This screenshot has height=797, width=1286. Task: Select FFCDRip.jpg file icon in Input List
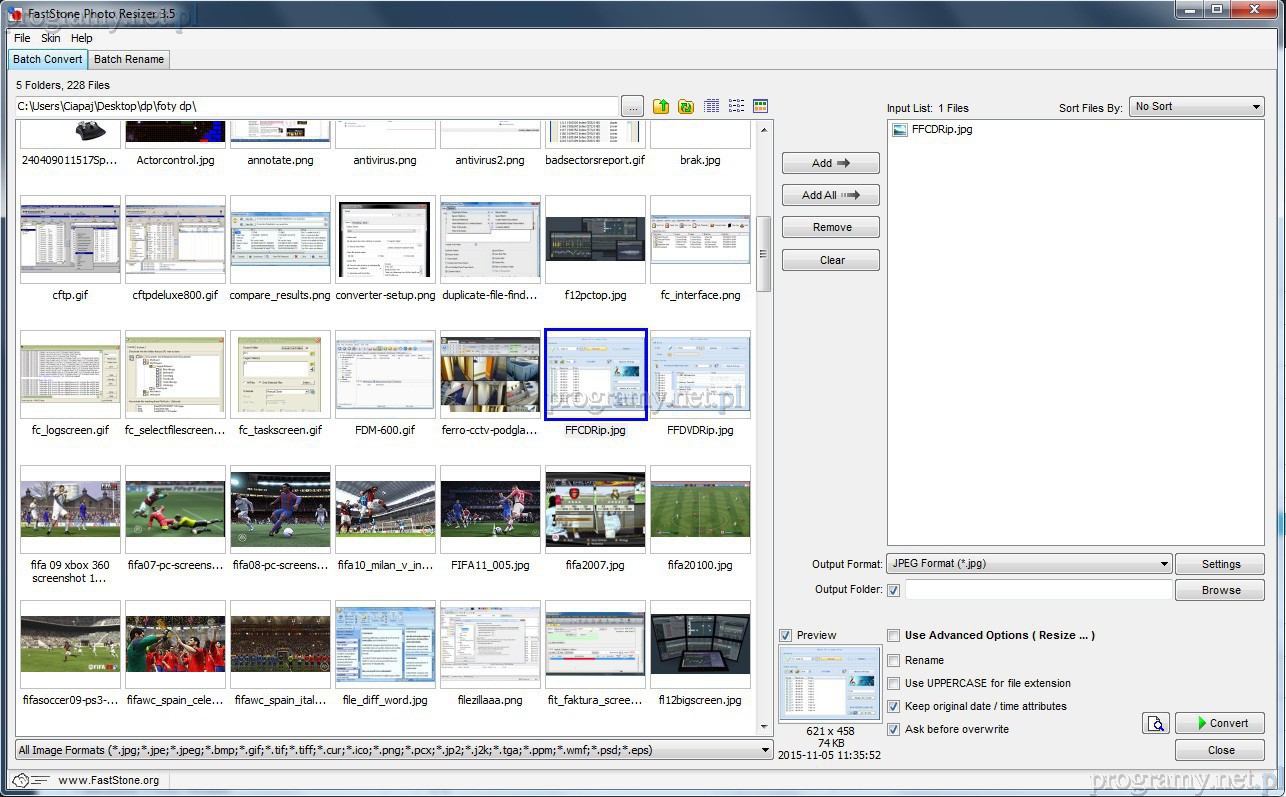click(900, 130)
